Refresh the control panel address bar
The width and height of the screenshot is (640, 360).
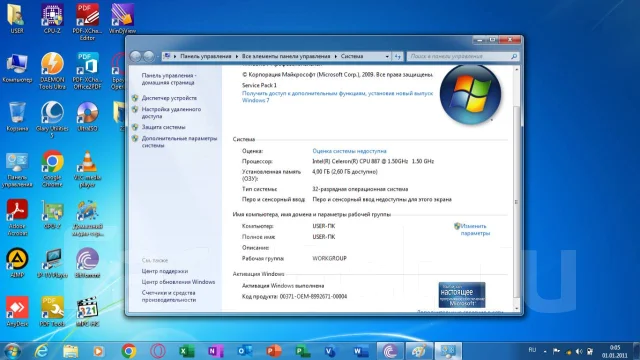(x=398, y=56)
